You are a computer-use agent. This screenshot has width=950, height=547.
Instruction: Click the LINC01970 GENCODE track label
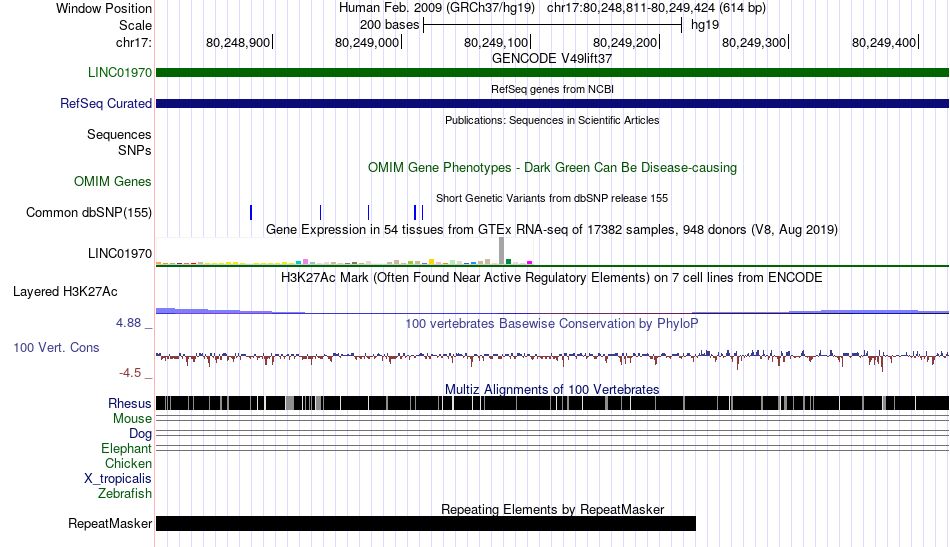119,73
